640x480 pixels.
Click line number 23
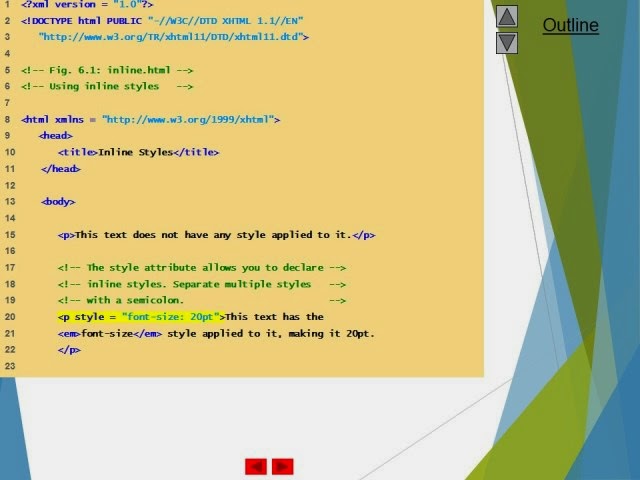click(10, 366)
